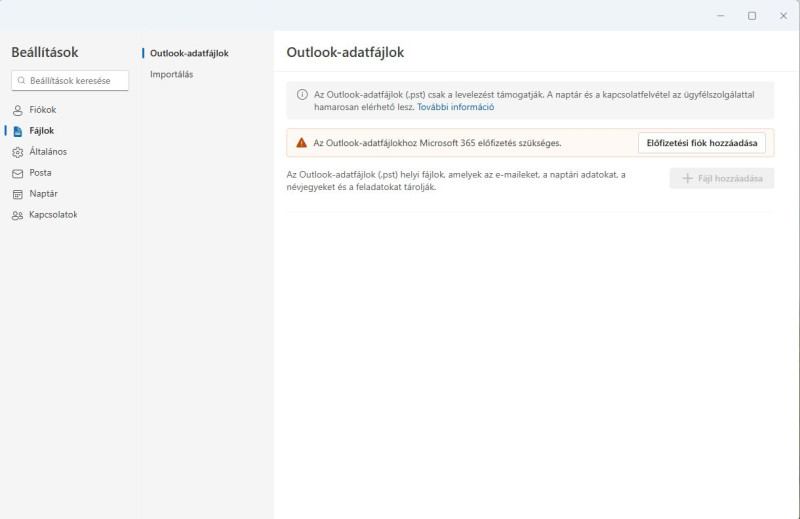Click the Fiókok person icon

18,110
